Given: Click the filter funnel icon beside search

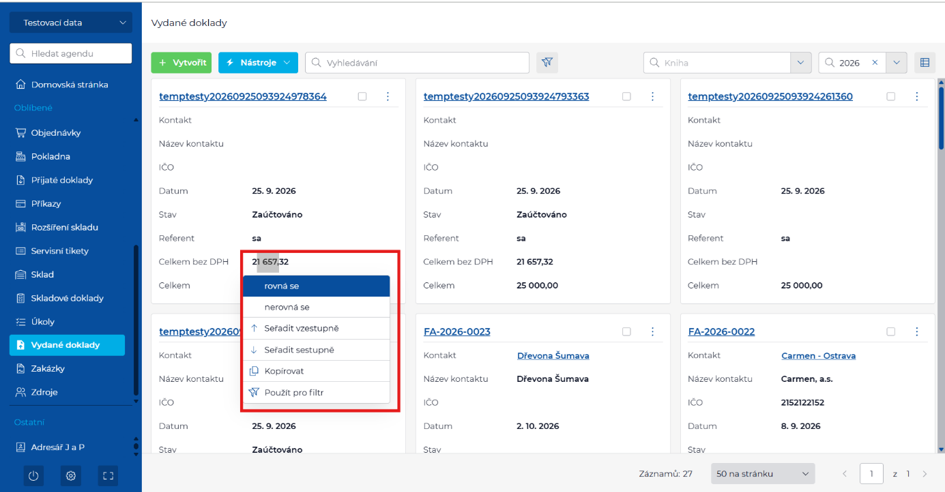Looking at the screenshot, I should point(547,62).
